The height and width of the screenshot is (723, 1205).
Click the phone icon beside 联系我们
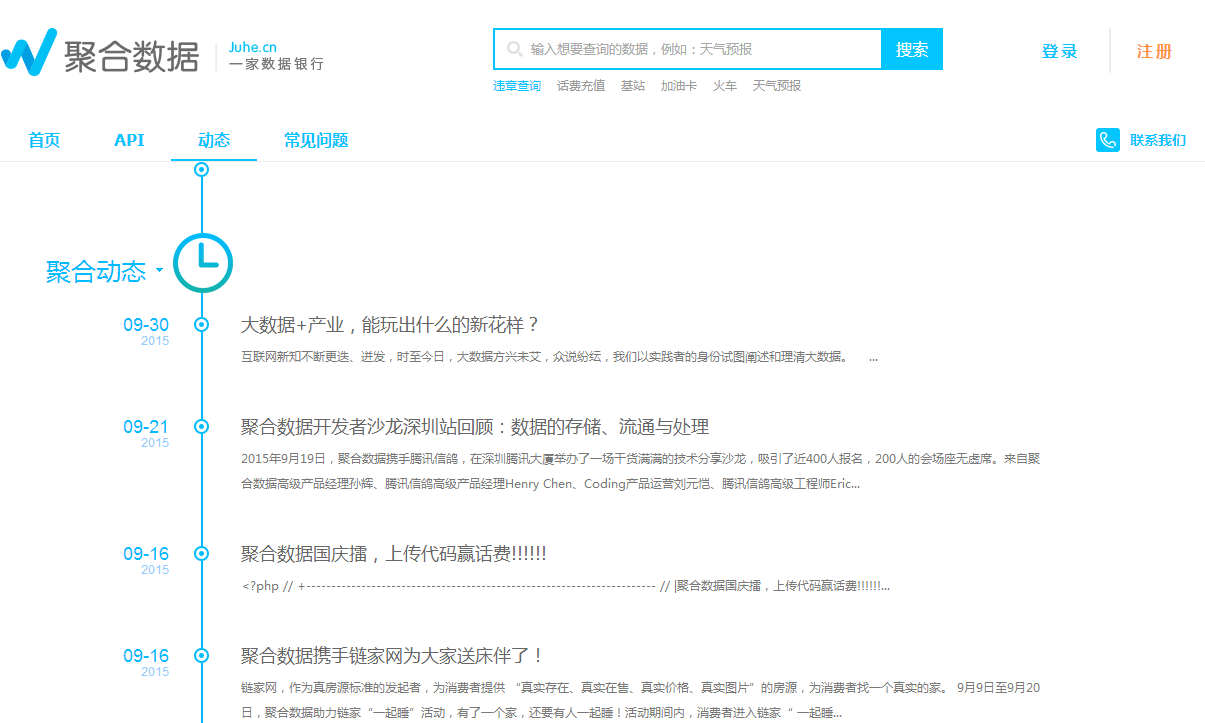pos(1108,140)
